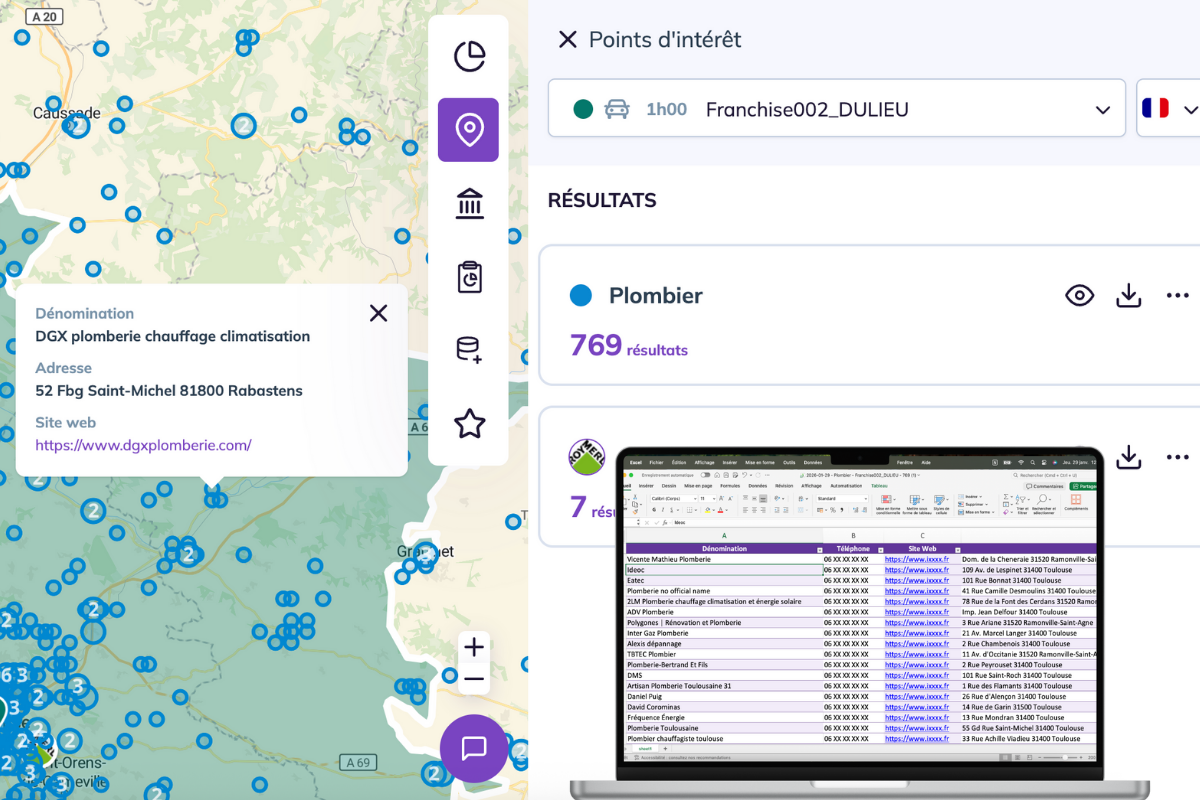Open the clipboard report icon

(469, 277)
